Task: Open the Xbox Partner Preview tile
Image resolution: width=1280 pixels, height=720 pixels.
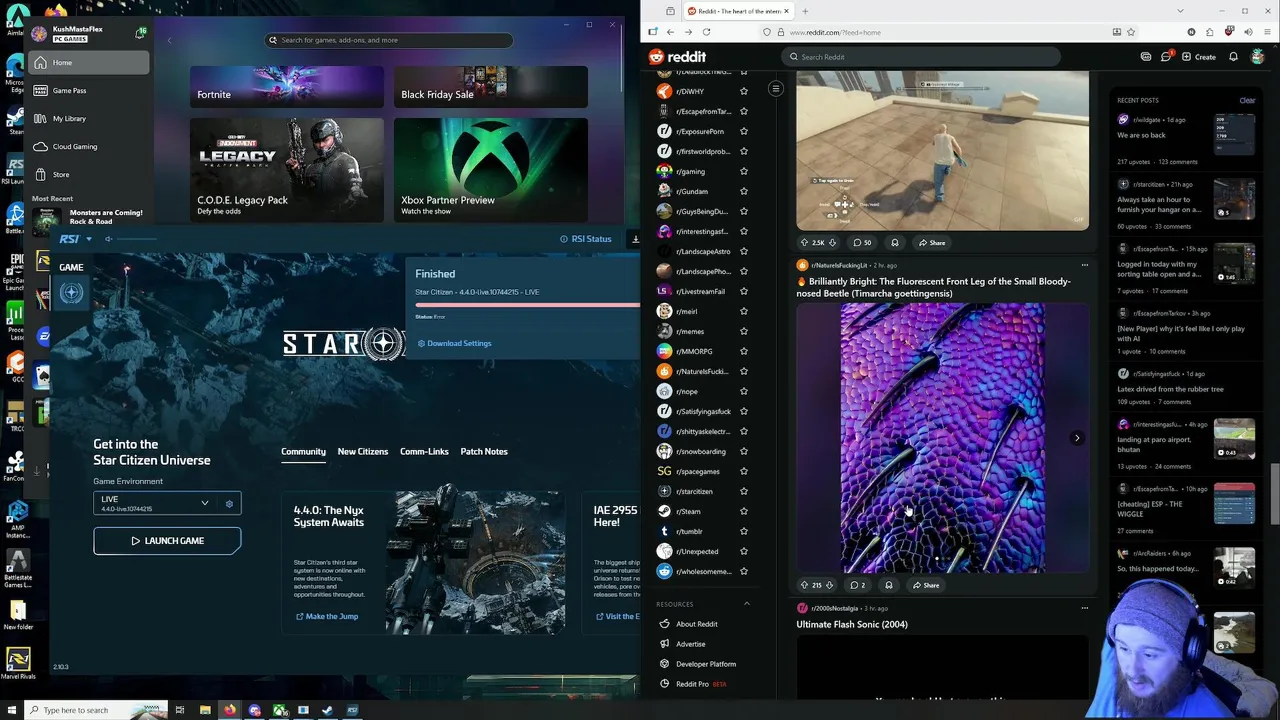Action: tap(490, 170)
